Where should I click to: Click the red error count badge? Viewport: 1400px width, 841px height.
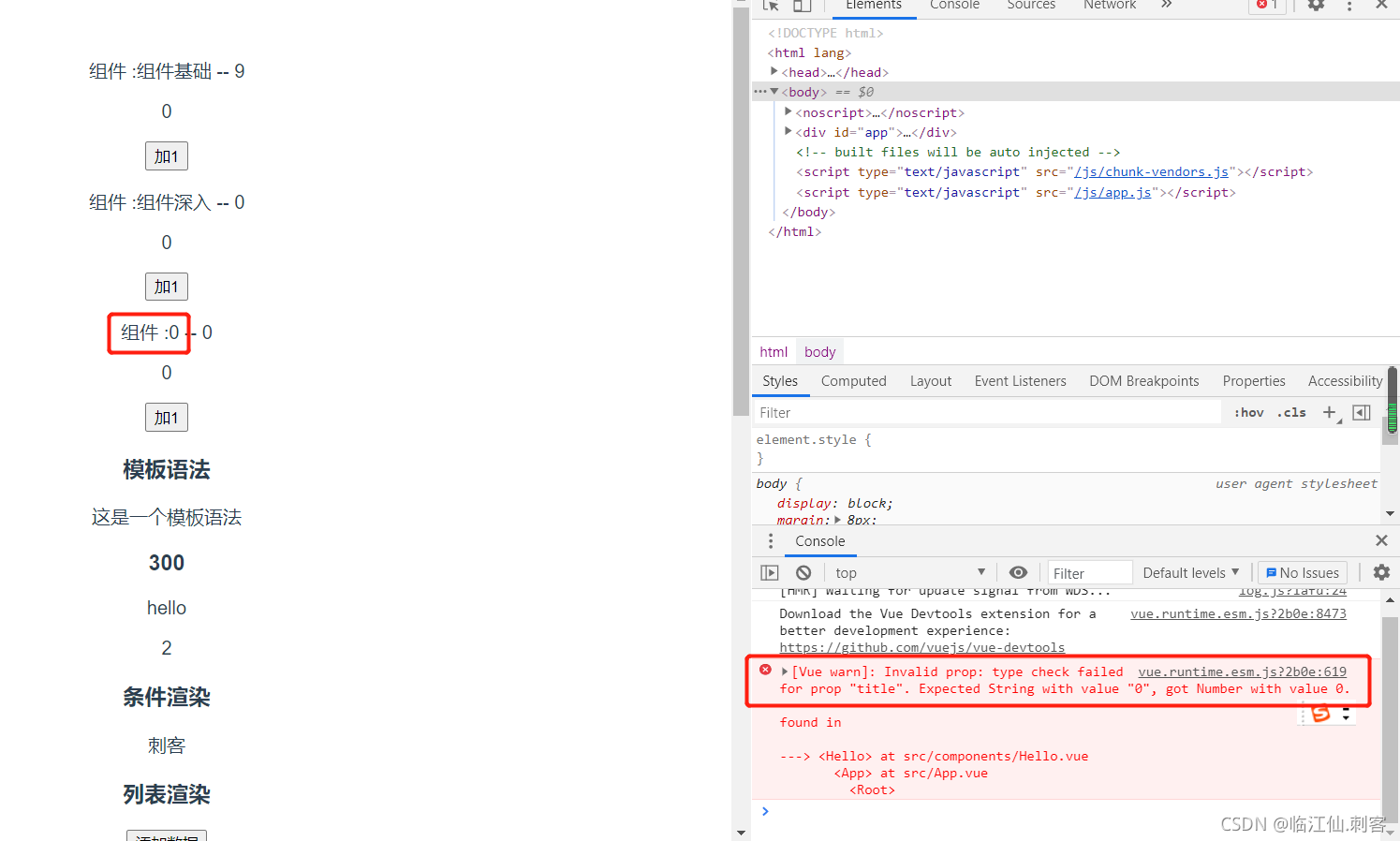tap(1267, 5)
